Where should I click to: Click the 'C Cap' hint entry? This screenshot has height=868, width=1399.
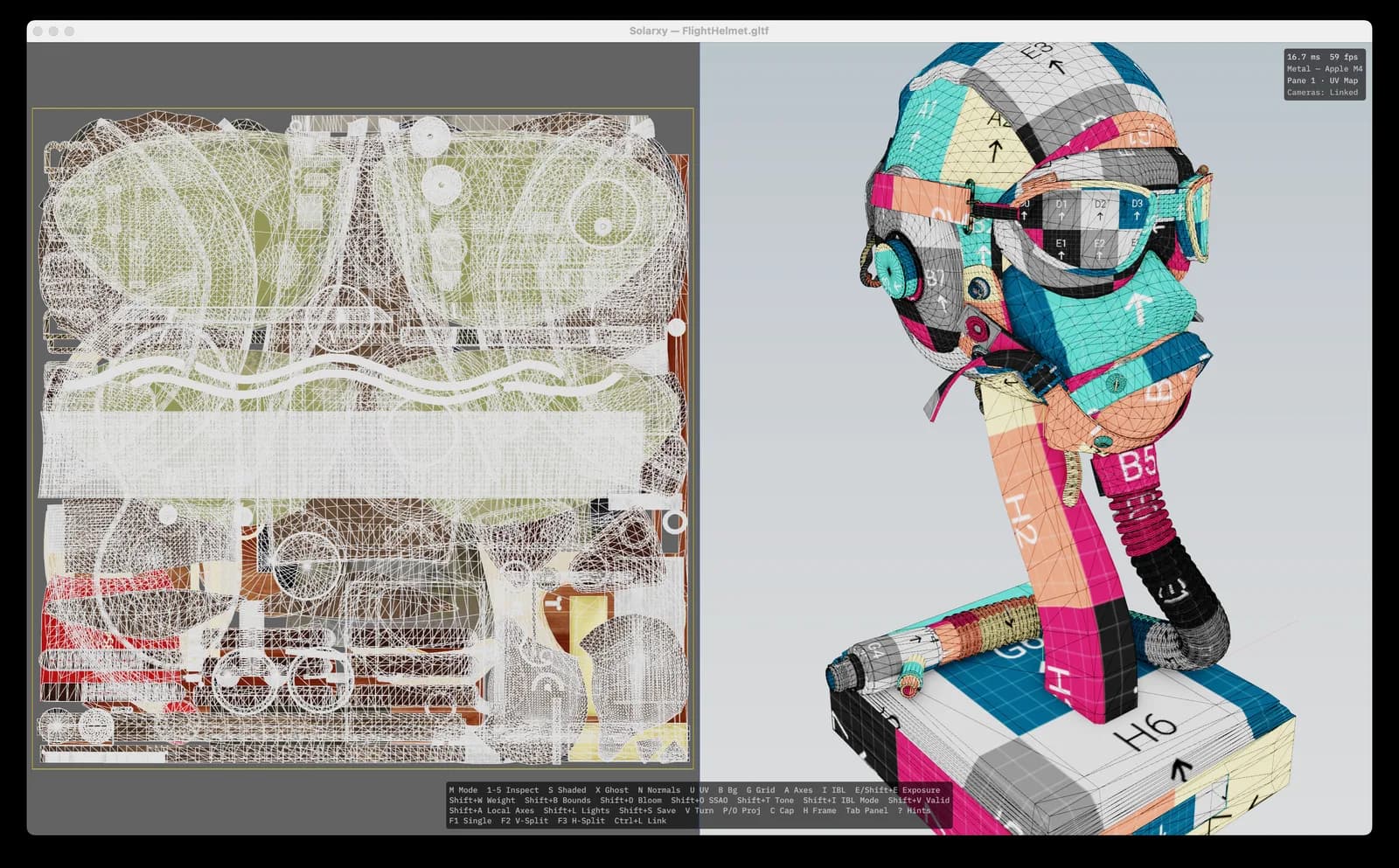[783, 811]
